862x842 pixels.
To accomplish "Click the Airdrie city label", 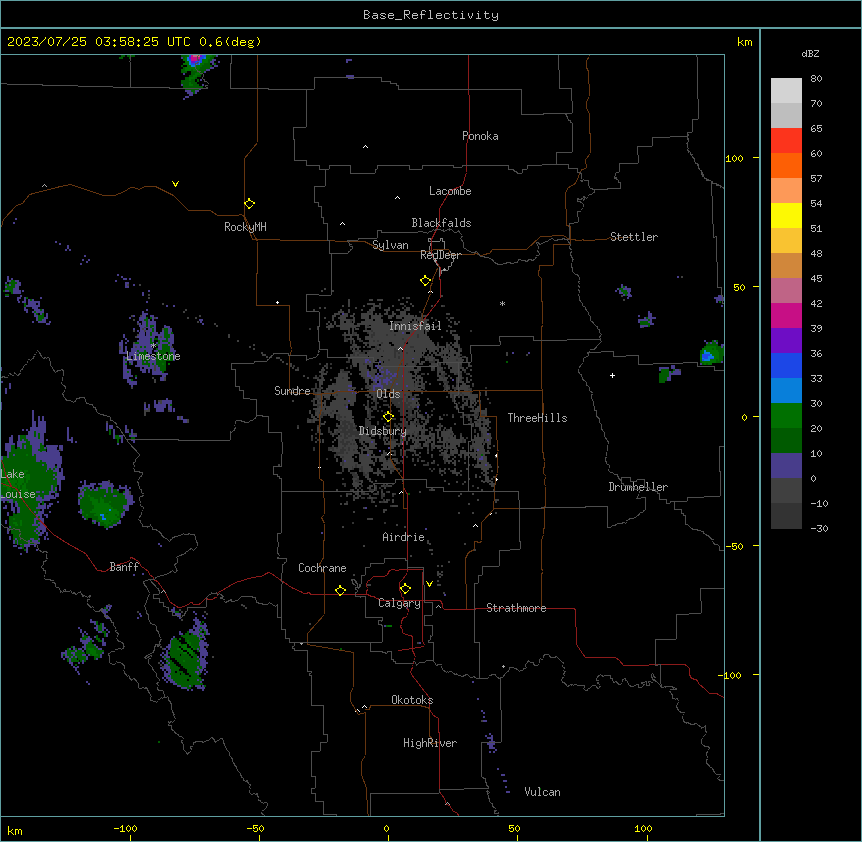I will pyautogui.click(x=403, y=537).
